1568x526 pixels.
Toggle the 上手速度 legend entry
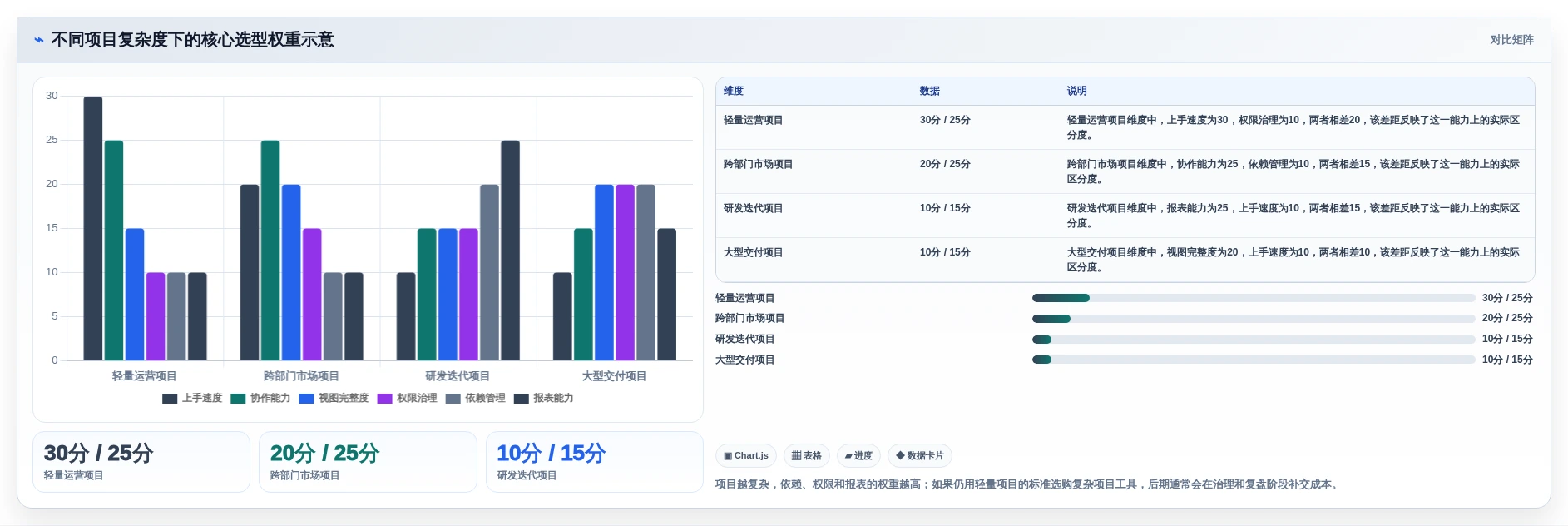(192, 399)
